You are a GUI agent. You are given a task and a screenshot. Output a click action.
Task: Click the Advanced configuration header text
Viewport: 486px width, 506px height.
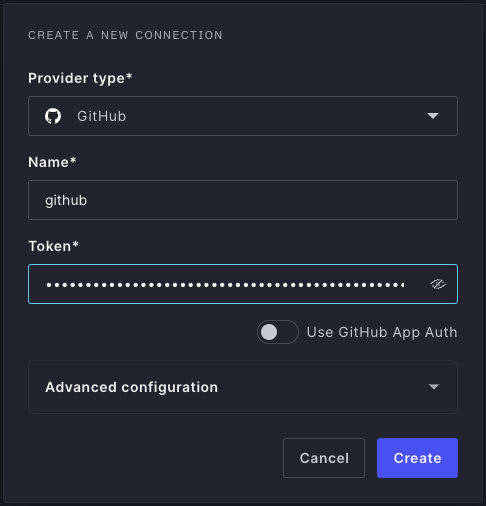131,387
